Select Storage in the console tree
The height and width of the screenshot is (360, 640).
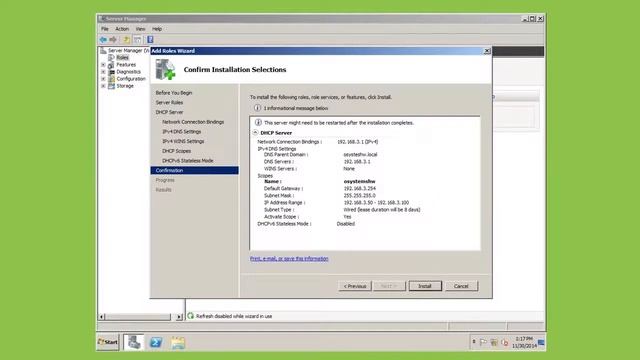[x=125, y=86]
